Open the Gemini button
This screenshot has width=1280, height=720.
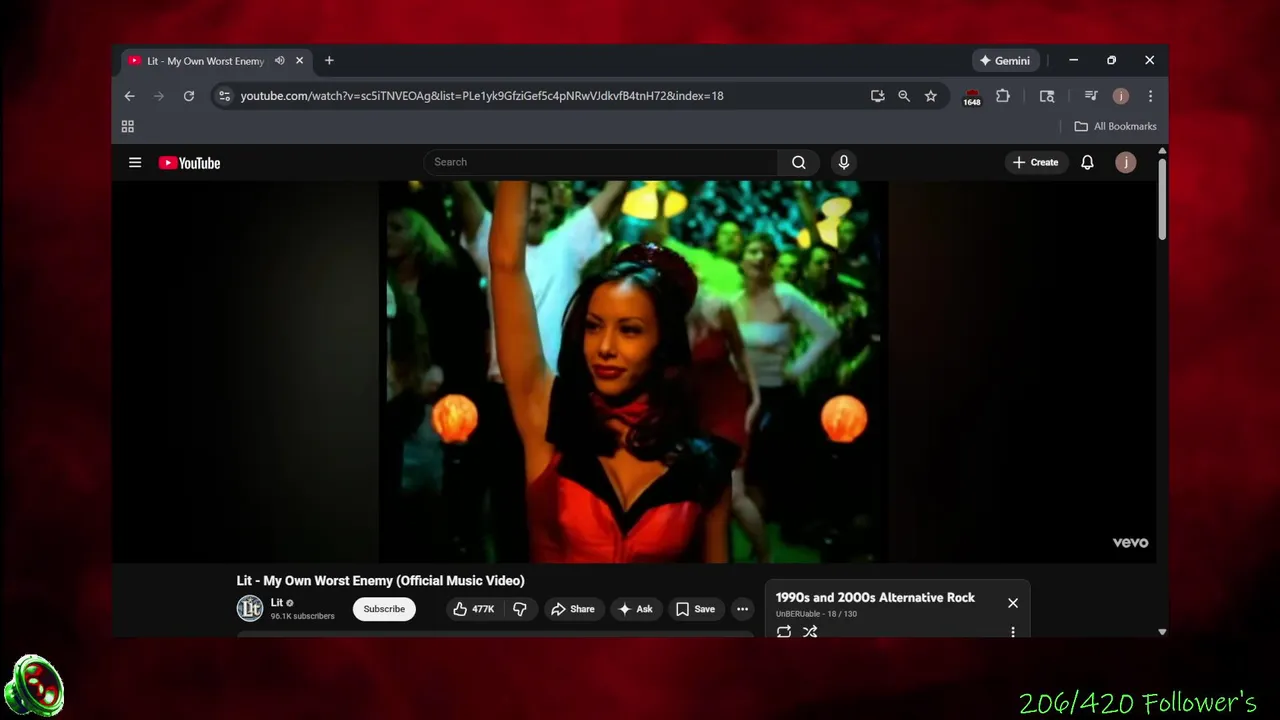coord(1005,61)
